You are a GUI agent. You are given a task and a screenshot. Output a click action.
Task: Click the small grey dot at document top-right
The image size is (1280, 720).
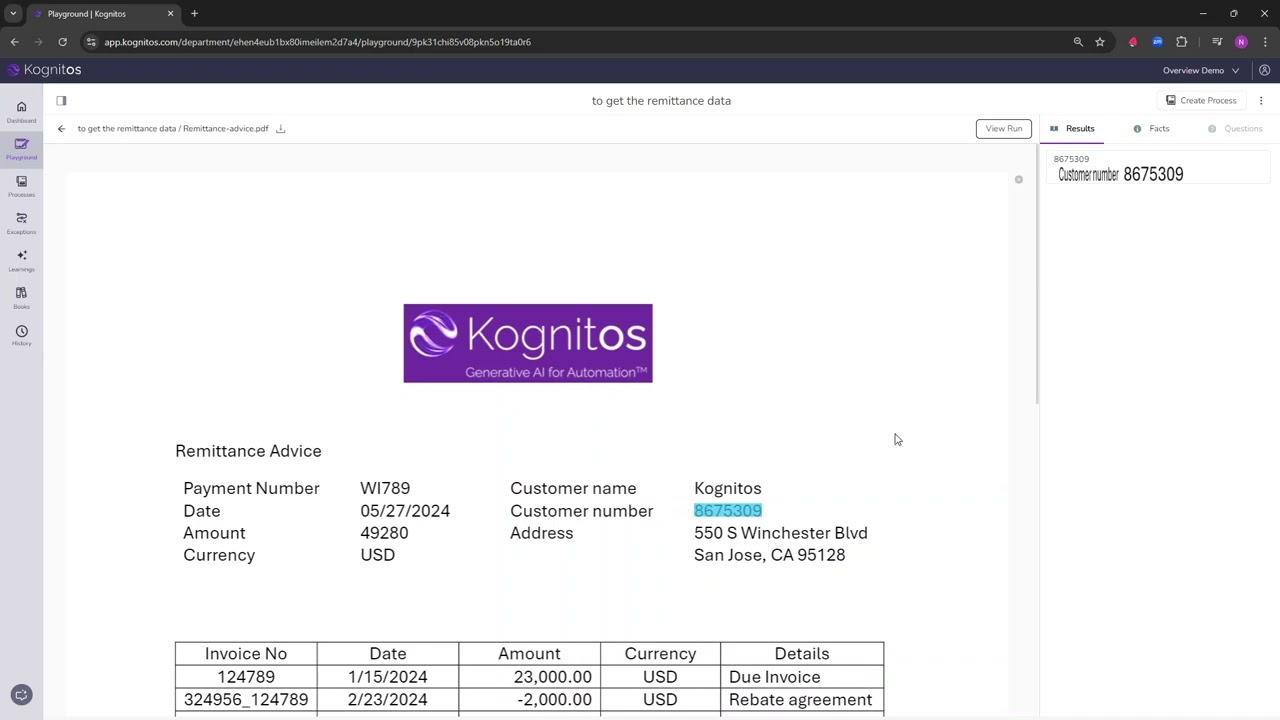[1018, 179]
